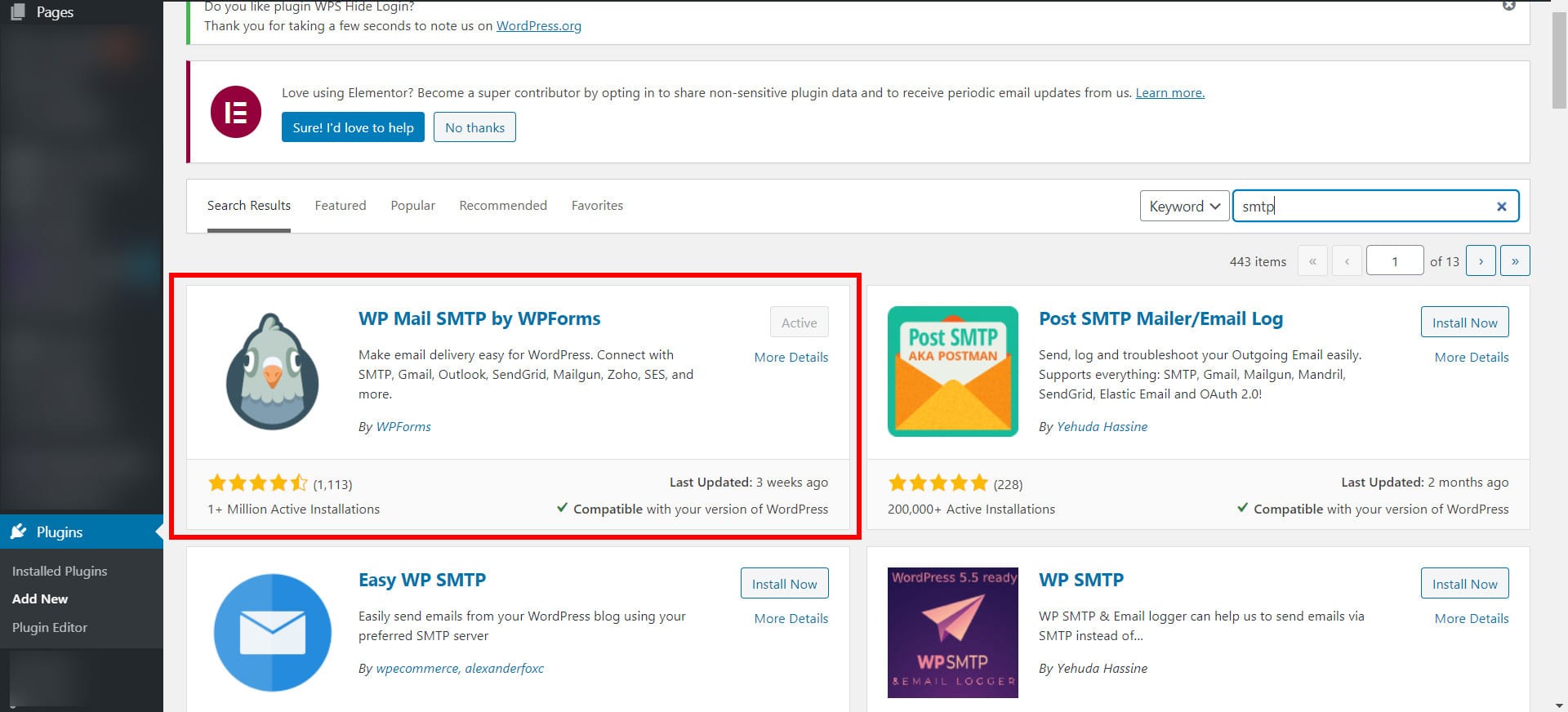Viewport: 1568px width, 712px height.
Task: Open the Keyword search type dropdown
Action: (x=1184, y=207)
